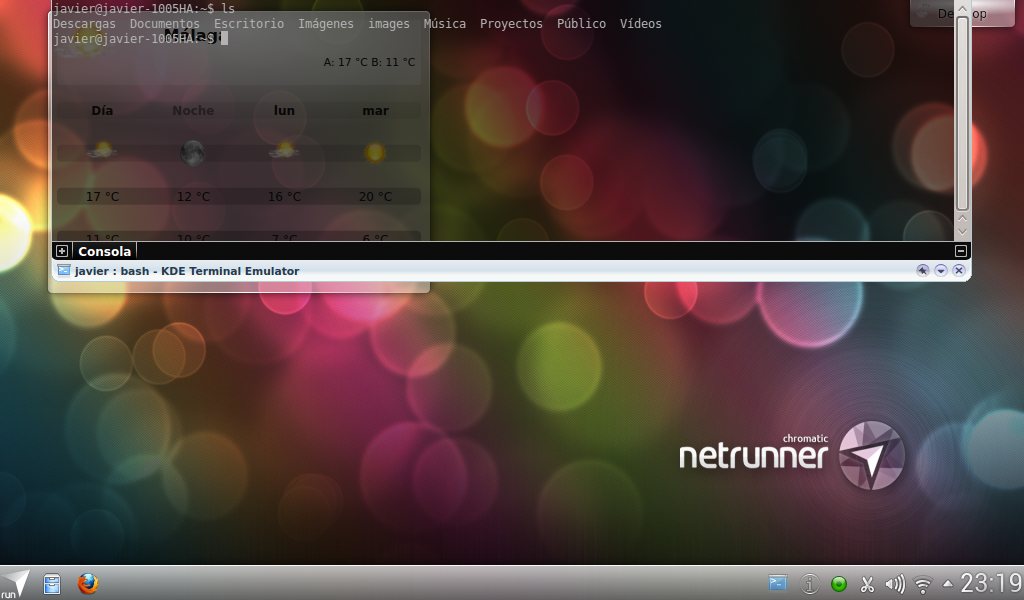
Task: Click terminal scrollbar bottom down arrow
Action: point(962,232)
